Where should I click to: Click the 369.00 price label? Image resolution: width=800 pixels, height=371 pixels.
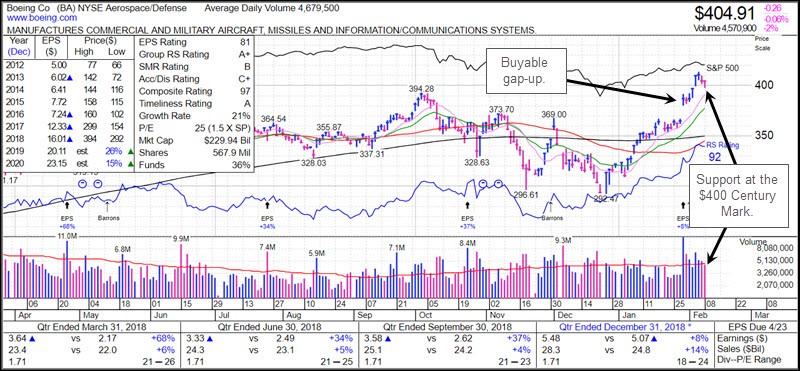554,114
